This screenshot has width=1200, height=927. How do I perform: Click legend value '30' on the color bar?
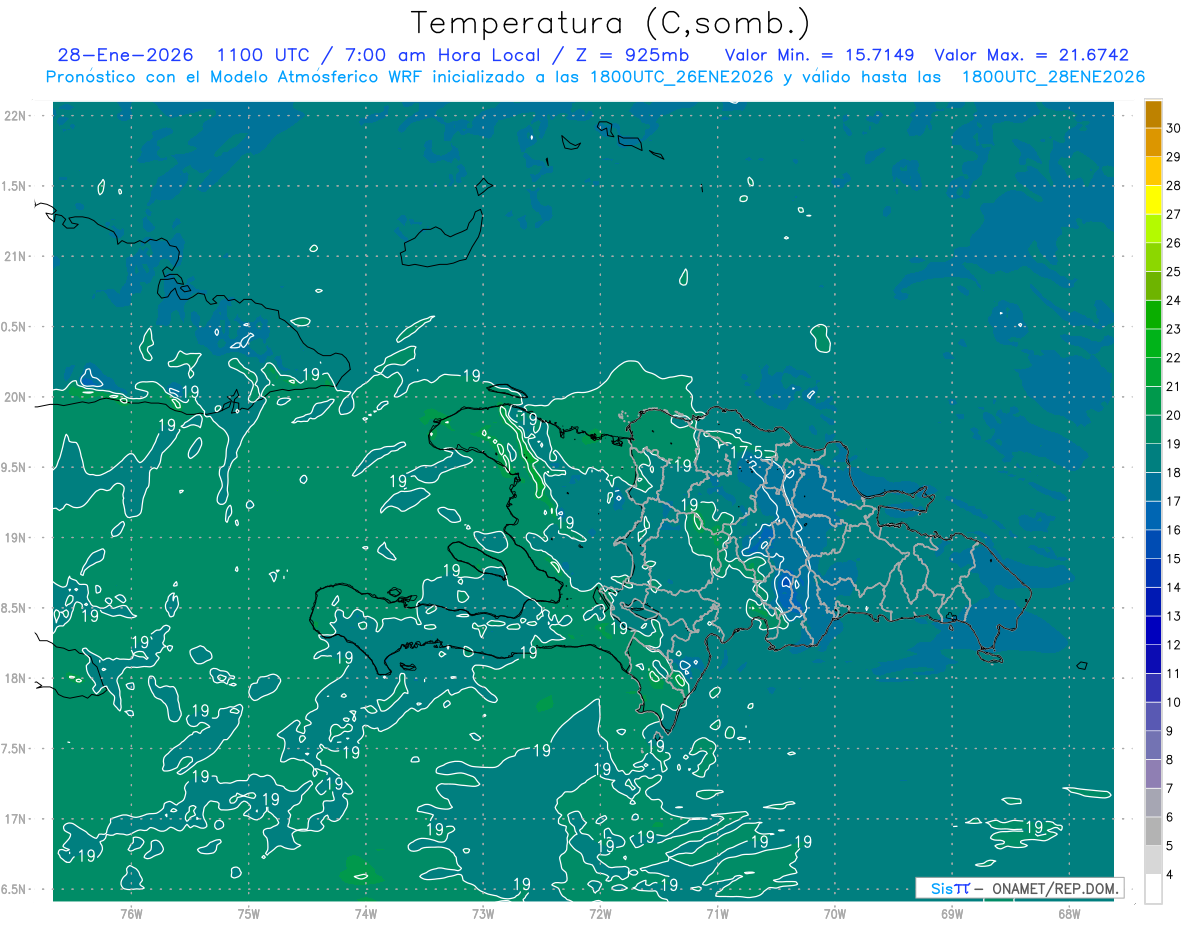click(x=1174, y=129)
